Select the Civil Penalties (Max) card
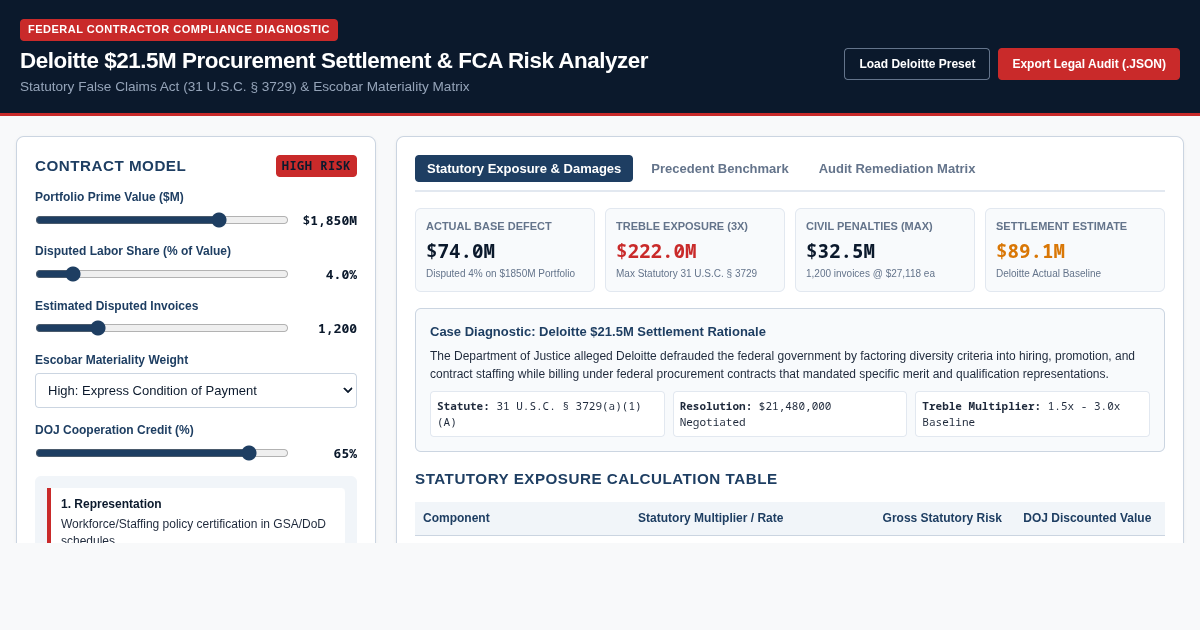 885,250
